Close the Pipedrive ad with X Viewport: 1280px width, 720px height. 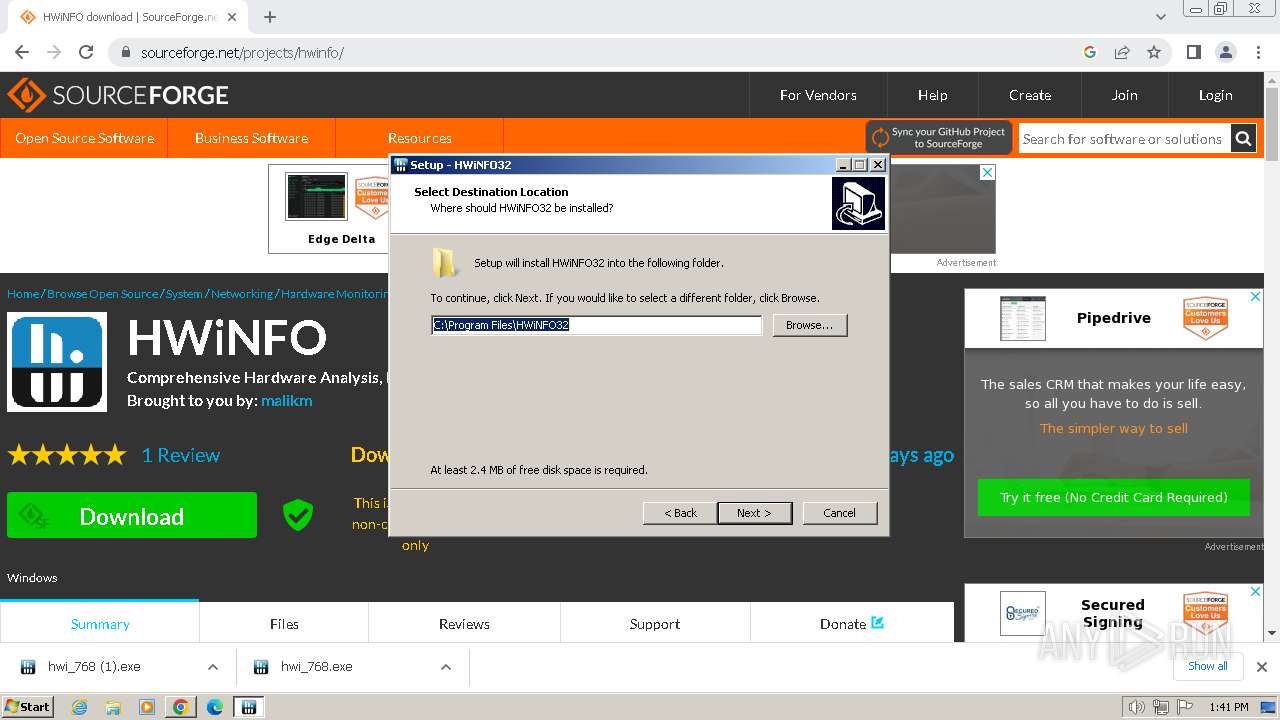1256,296
